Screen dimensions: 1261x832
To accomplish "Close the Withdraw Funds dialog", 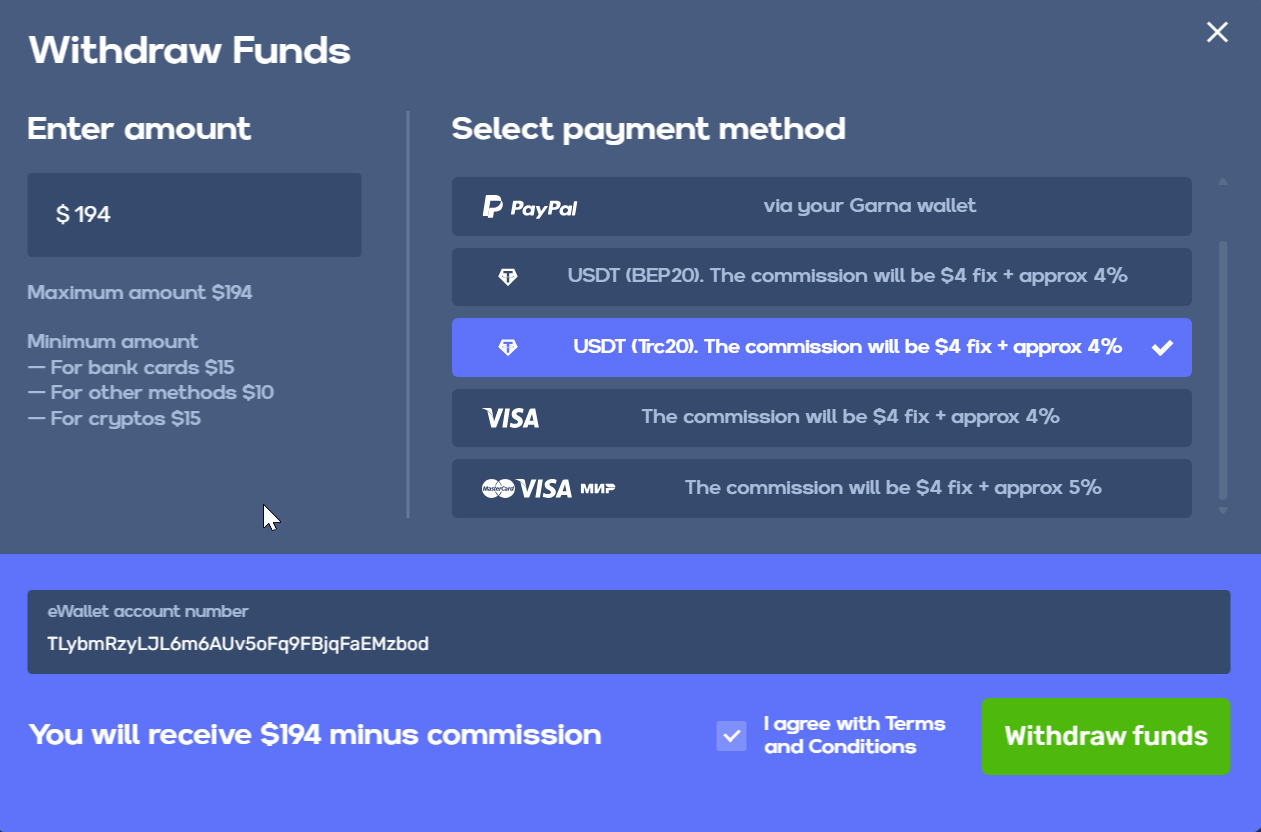I will tap(1217, 32).
